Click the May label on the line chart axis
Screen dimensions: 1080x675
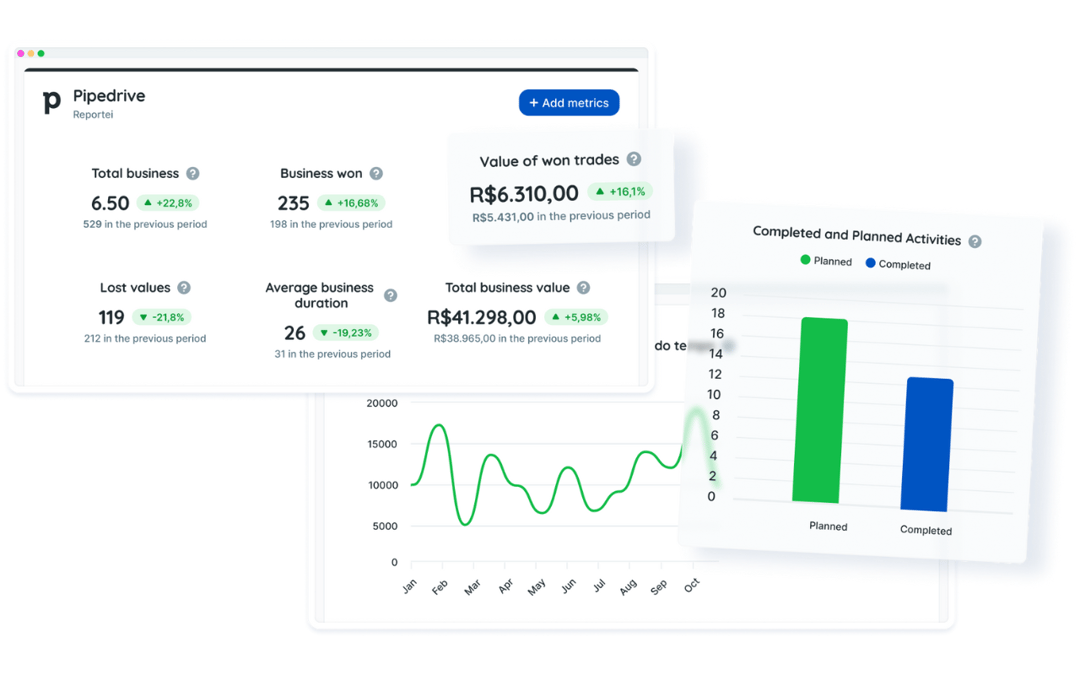click(537, 588)
